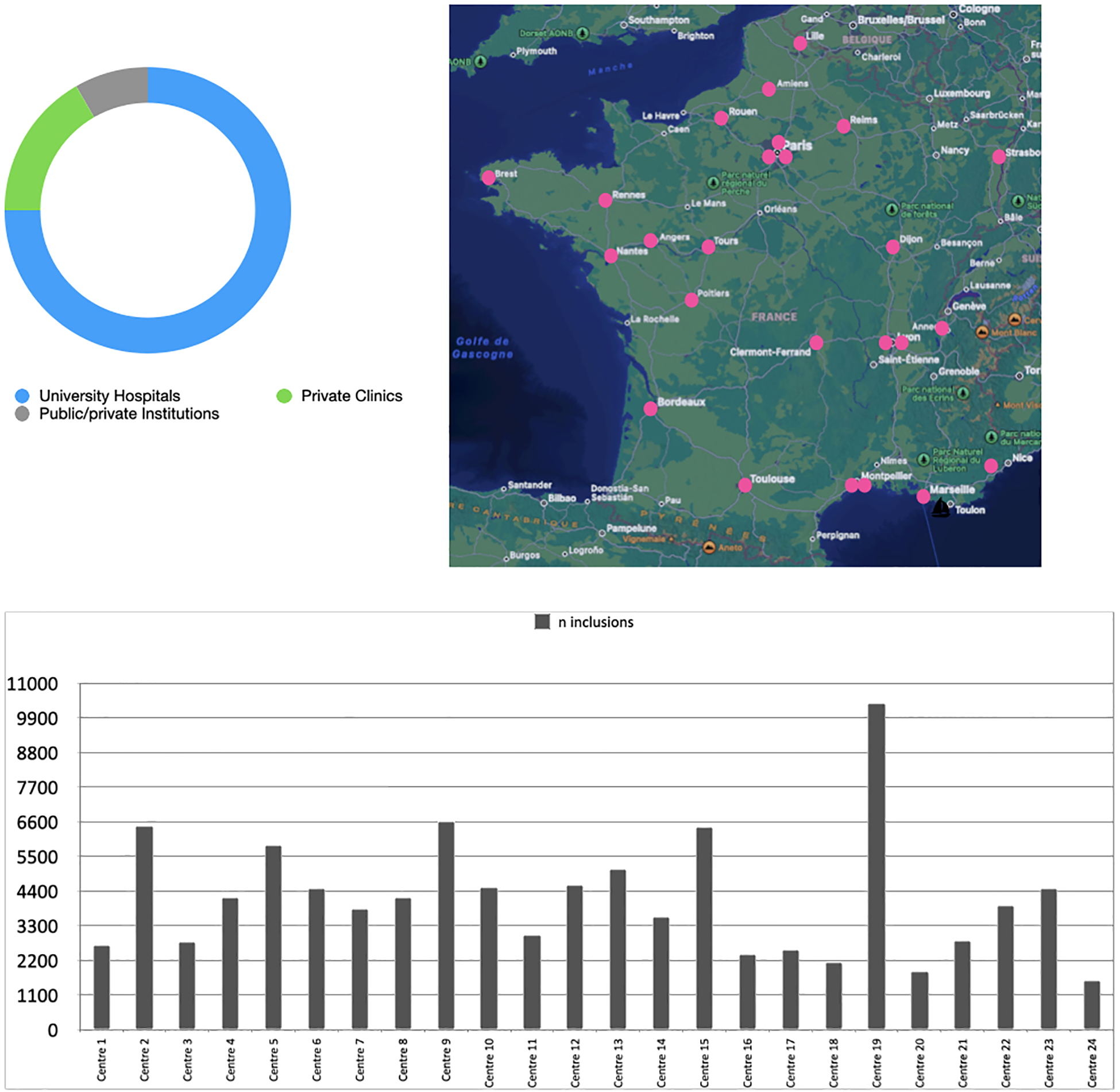Click the sailboat icon near Toulon
Image resolution: width=1120 pixels, height=1092 pixels.
940,508
